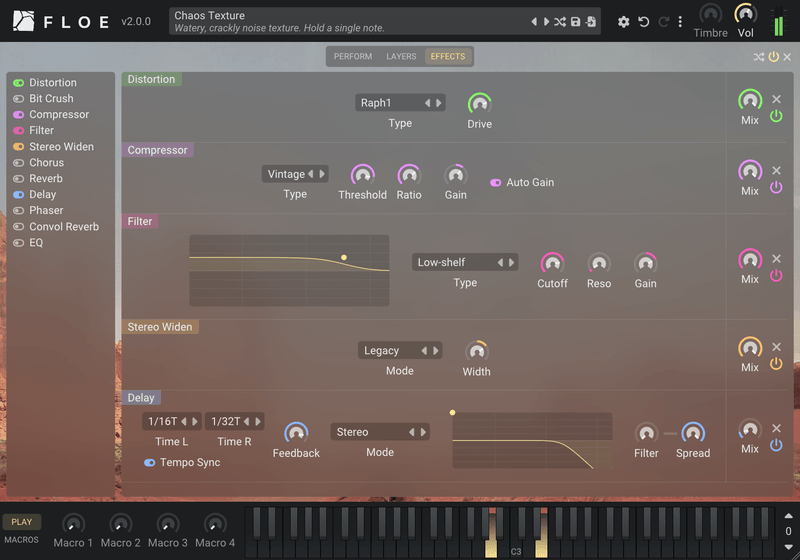The image size is (800, 560).
Task: Open the Low-shelf filter type dropdown
Action: pos(465,262)
